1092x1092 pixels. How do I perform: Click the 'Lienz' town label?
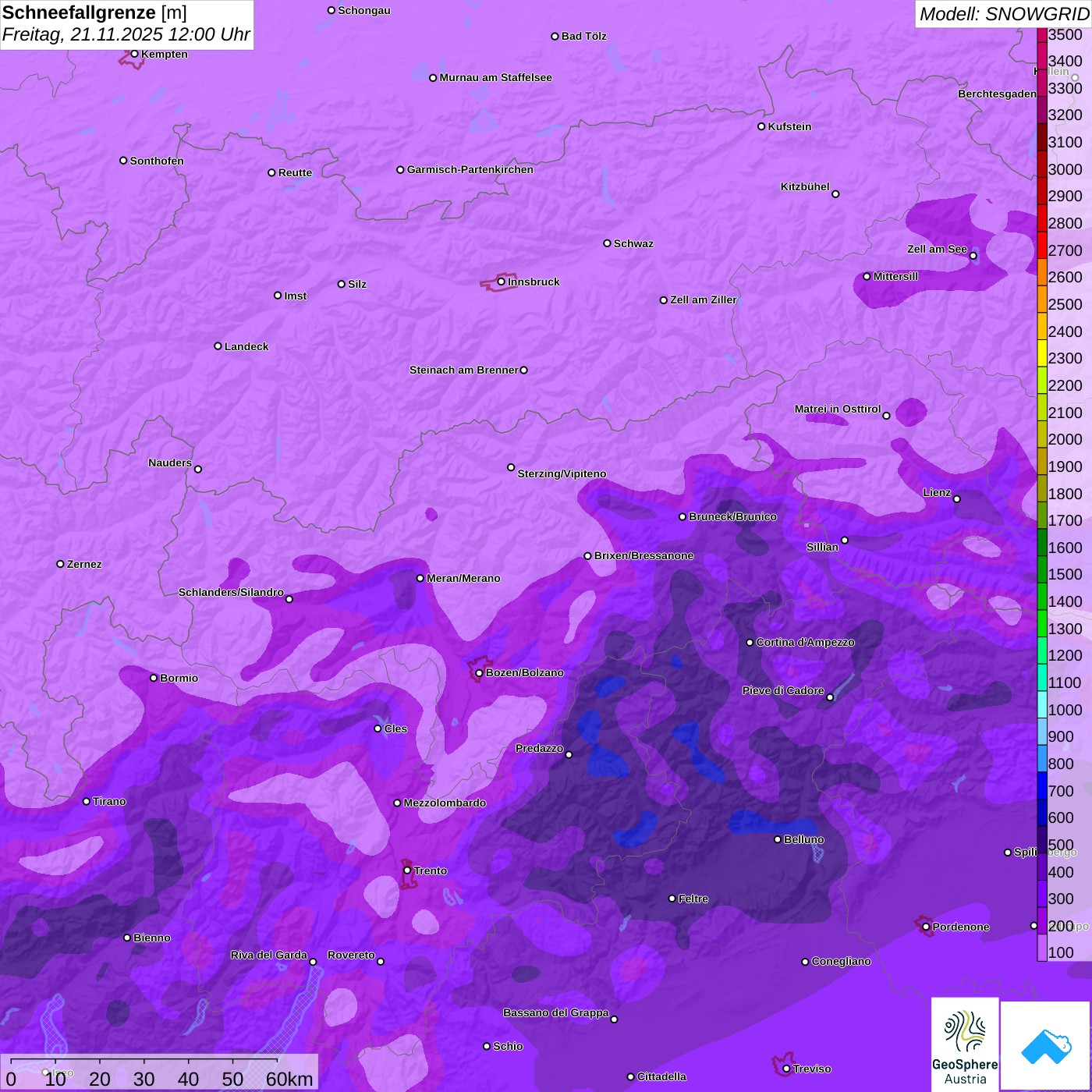pos(937,492)
